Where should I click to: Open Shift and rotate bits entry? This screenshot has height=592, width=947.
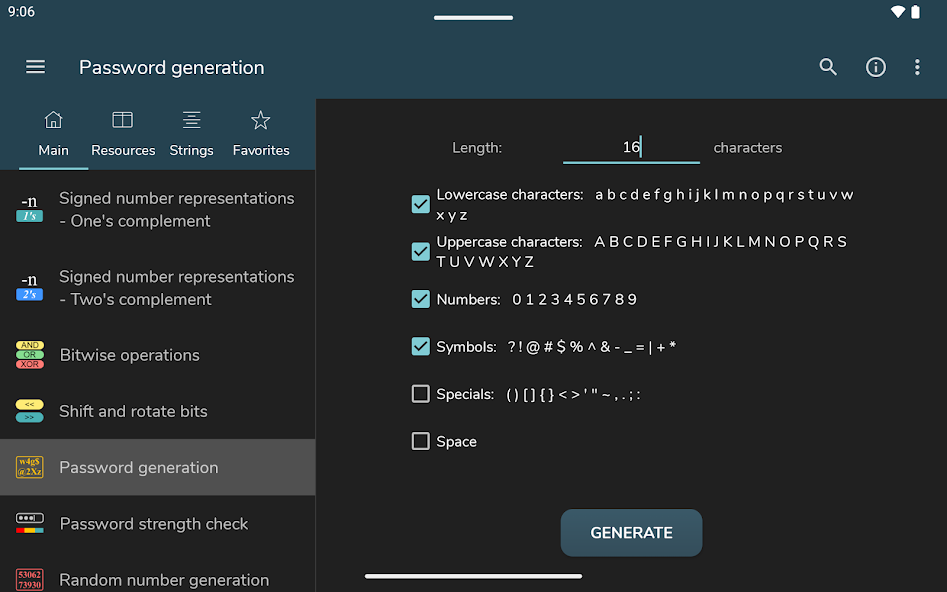point(158,411)
